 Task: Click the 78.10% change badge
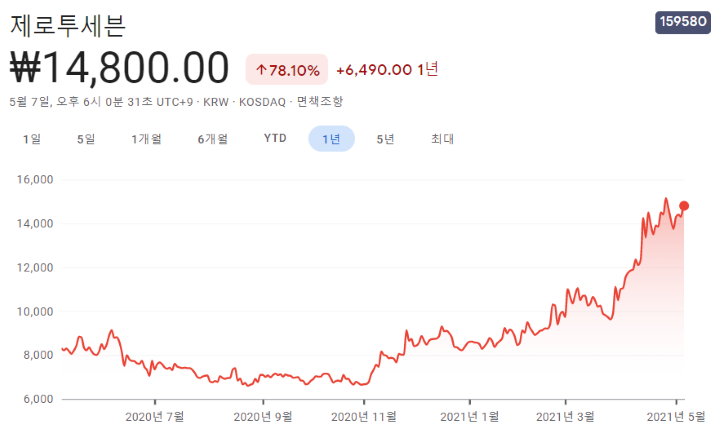287,70
